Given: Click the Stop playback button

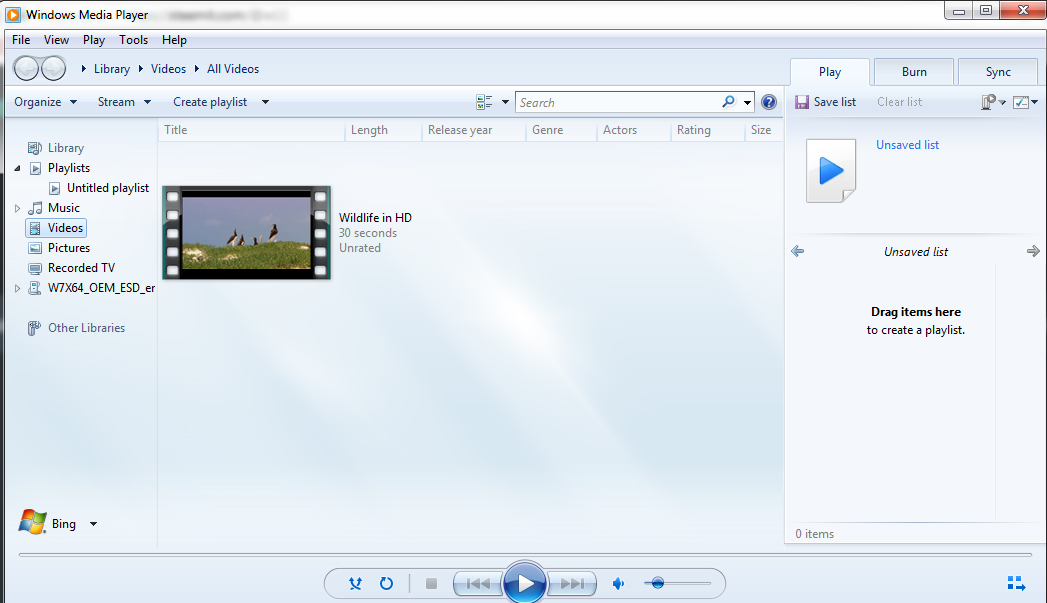Looking at the screenshot, I should point(431,584).
